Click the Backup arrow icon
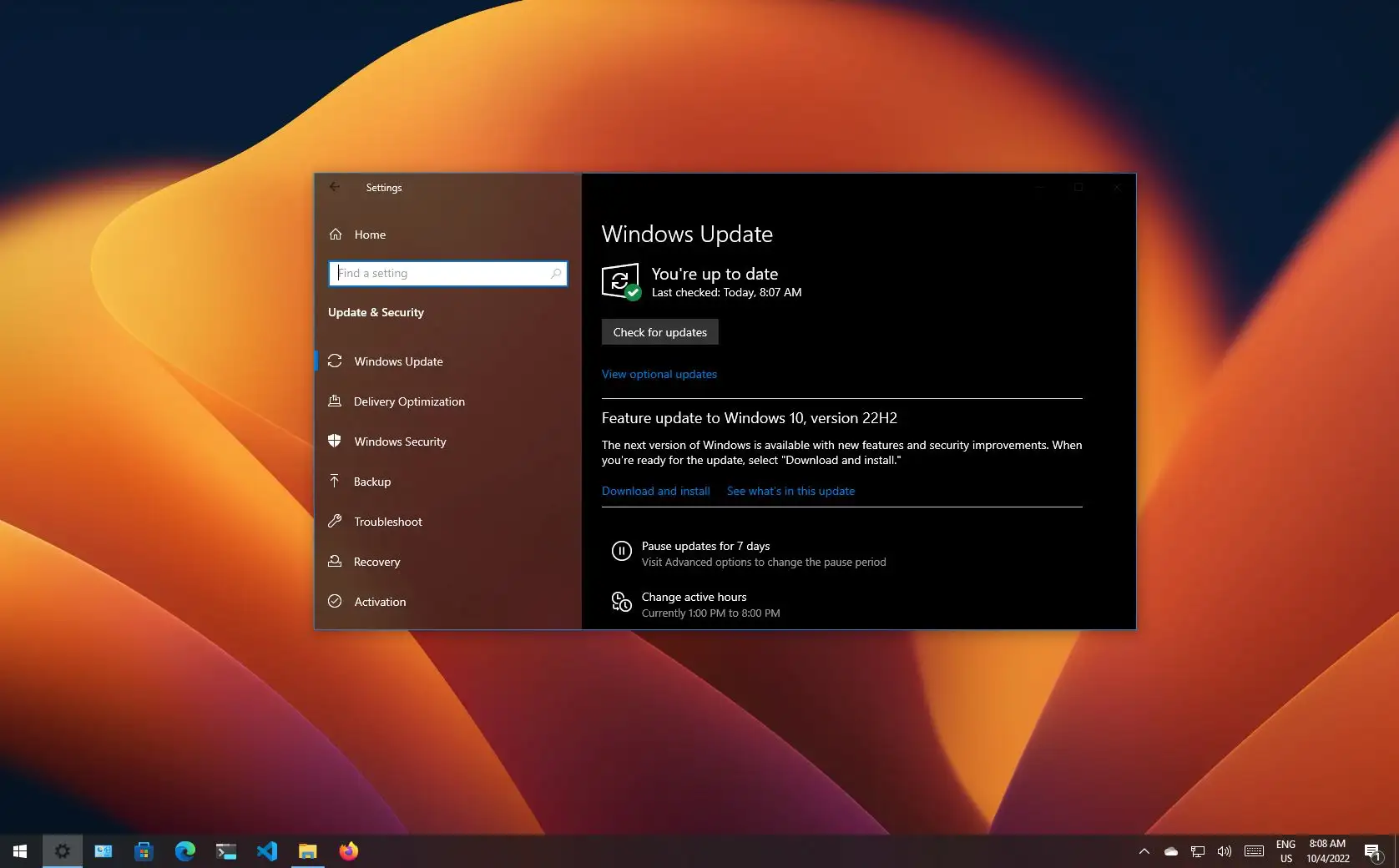Screen dimensions: 1399x868 [x=335, y=482]
